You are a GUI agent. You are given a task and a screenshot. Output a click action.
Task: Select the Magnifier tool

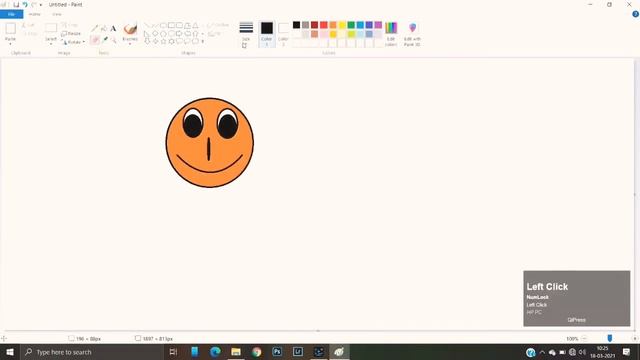tap(113, 40)
